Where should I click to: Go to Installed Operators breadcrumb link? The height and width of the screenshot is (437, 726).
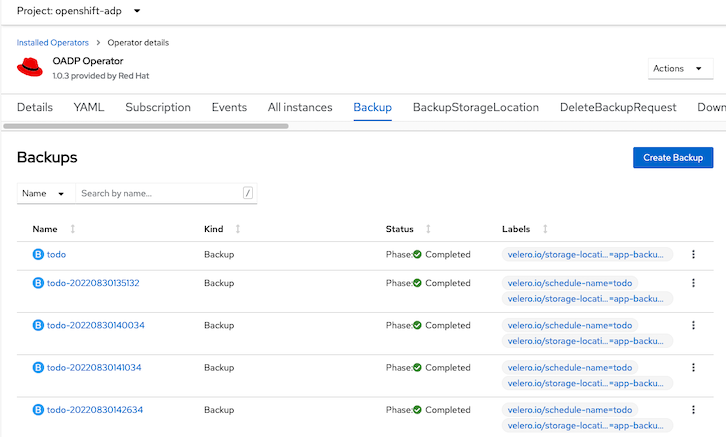click(53, 43)
